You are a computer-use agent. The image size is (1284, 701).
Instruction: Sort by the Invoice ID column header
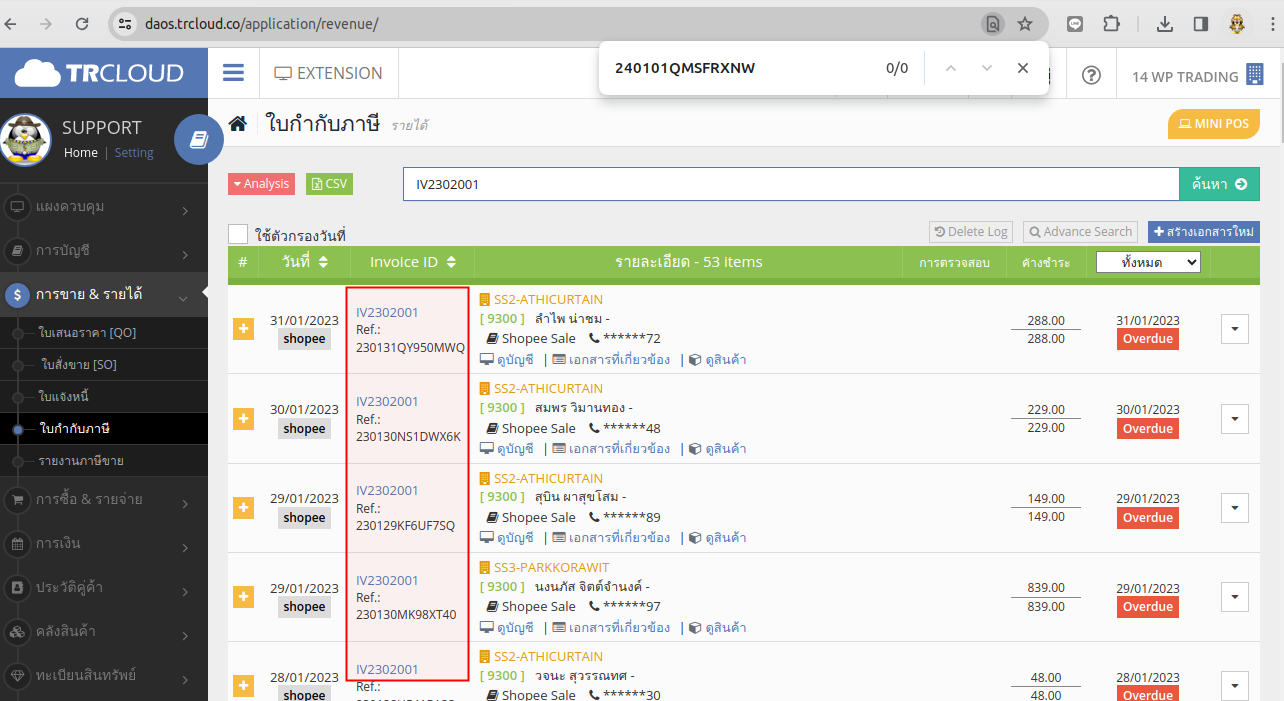click(x=412, y=262)
